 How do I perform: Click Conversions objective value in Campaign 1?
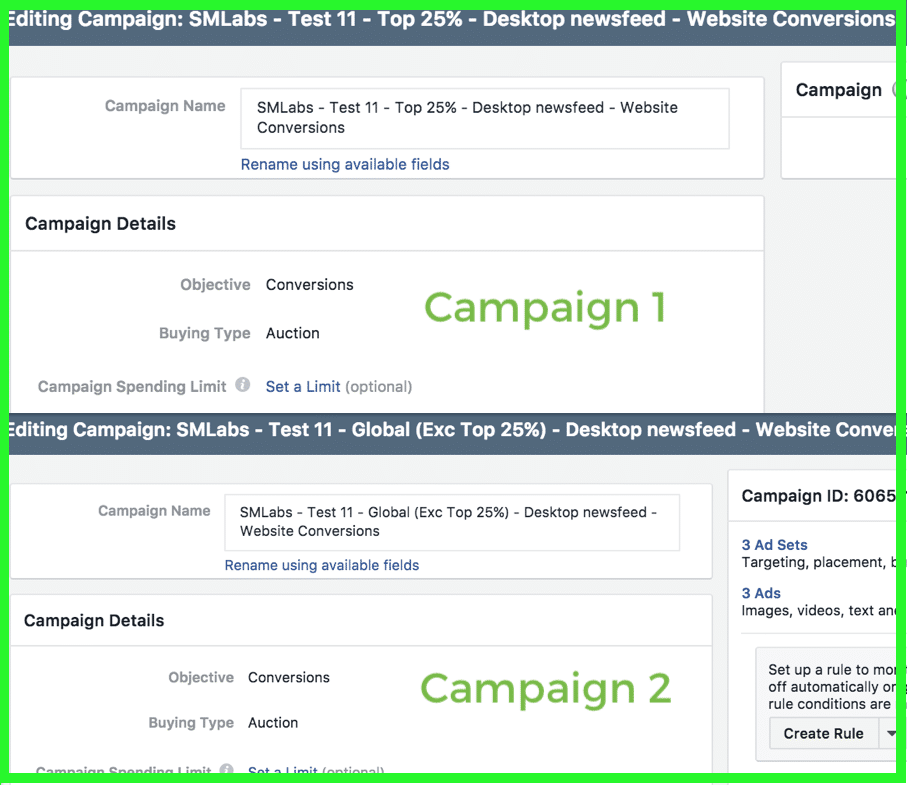(309, 285)
